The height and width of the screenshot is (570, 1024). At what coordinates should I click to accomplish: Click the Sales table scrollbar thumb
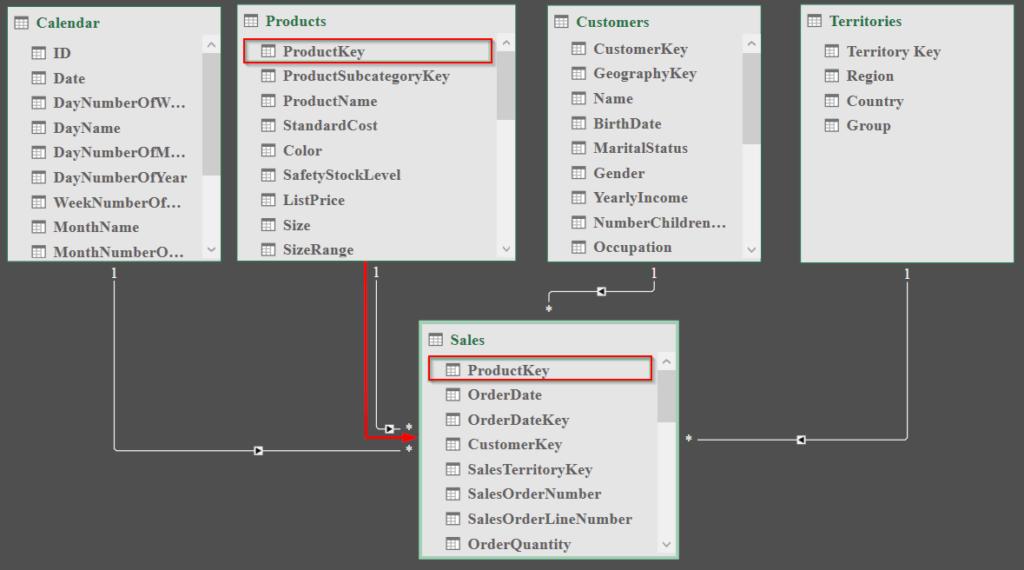tap(667, 396)
